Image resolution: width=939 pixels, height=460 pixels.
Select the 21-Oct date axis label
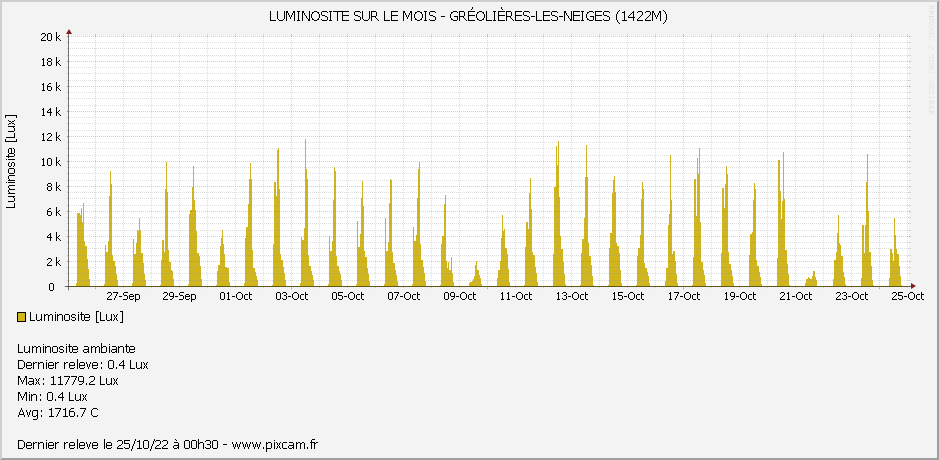point(795,296)
